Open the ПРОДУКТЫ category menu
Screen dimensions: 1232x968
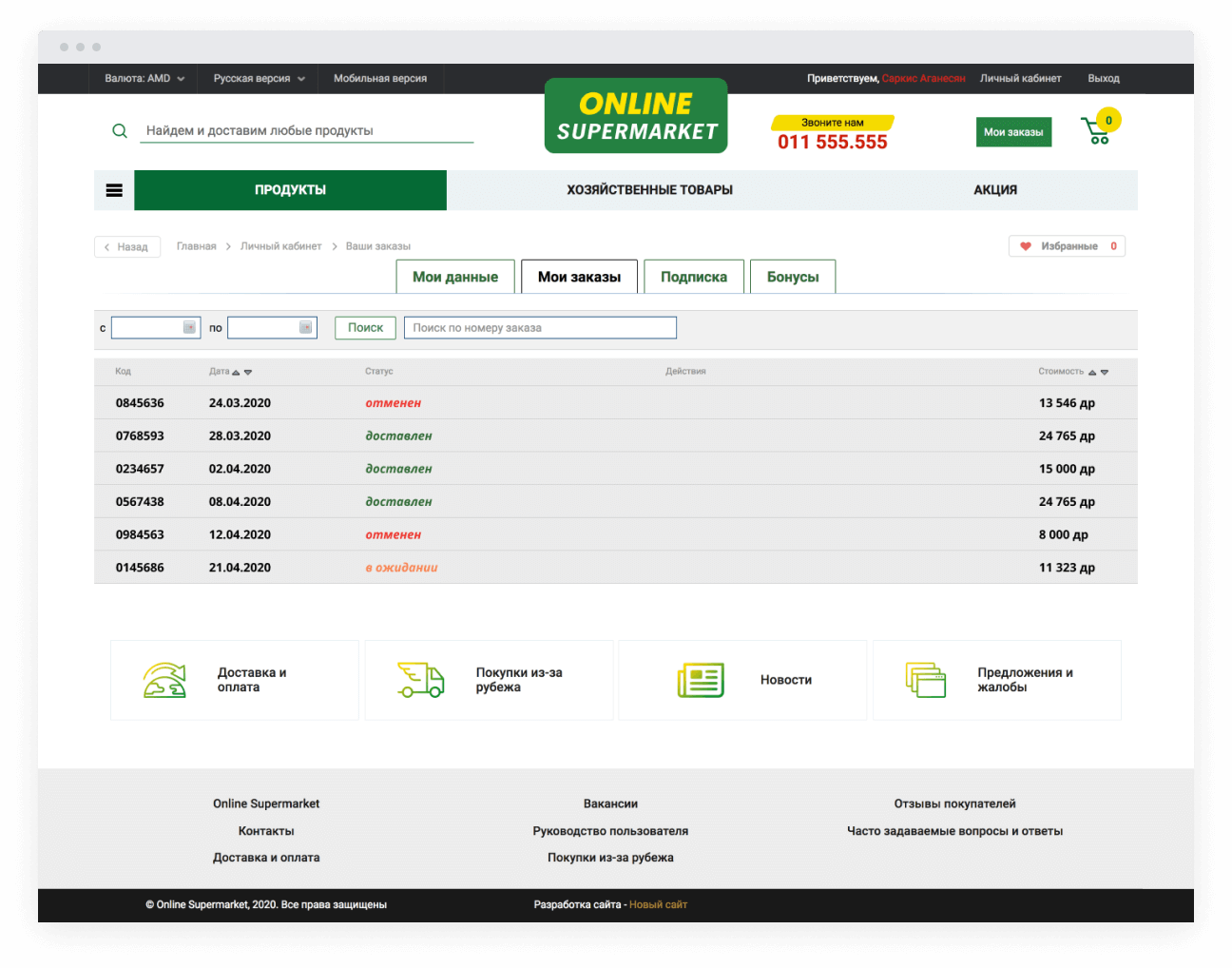click(290, 190)
